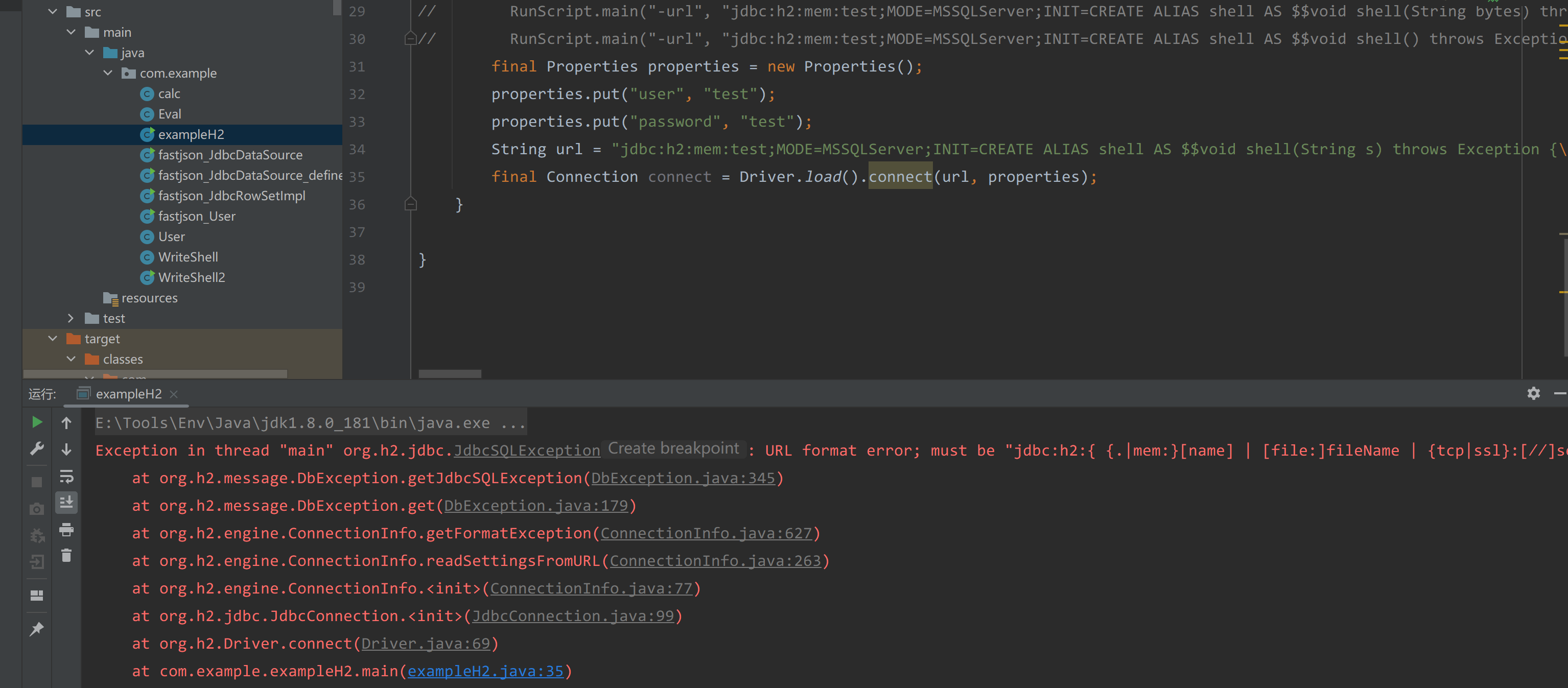The height and width of the screenshot is (688, 1568).
Task: Open run panel settings gear
Action: [x=1533, y=394]
